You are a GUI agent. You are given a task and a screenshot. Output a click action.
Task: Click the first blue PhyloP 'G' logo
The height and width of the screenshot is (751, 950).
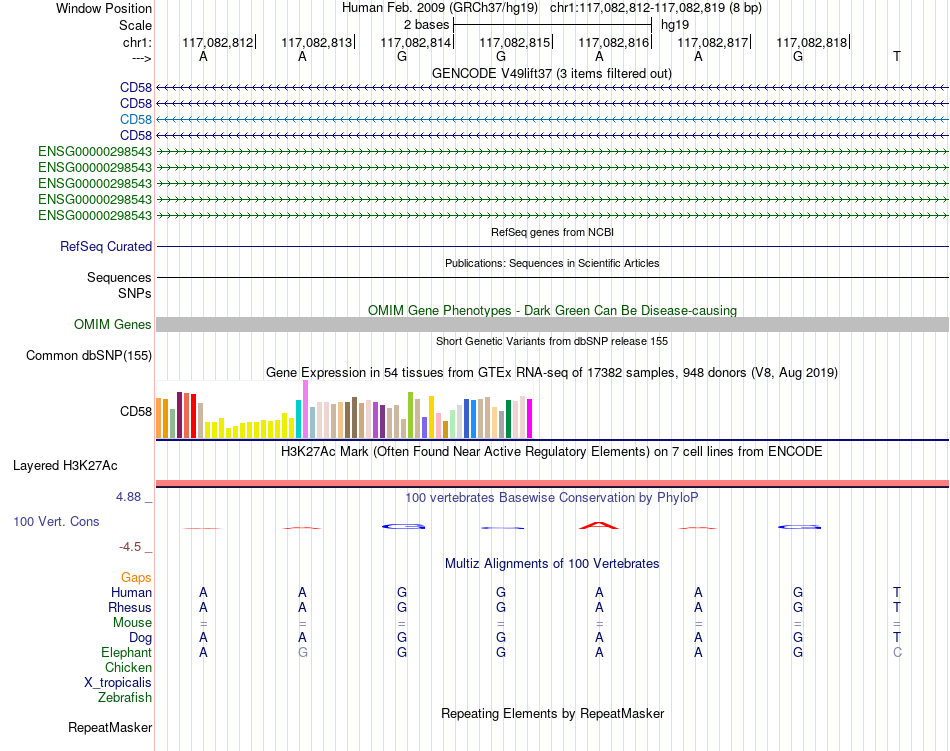click(404, 526)
